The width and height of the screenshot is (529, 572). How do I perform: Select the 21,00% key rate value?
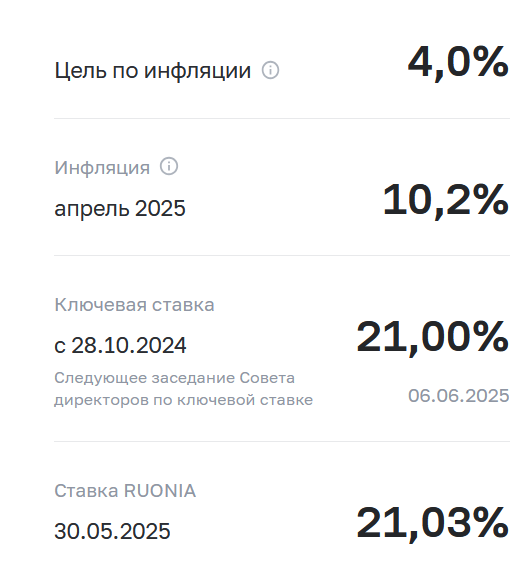(x=432, y=337)
